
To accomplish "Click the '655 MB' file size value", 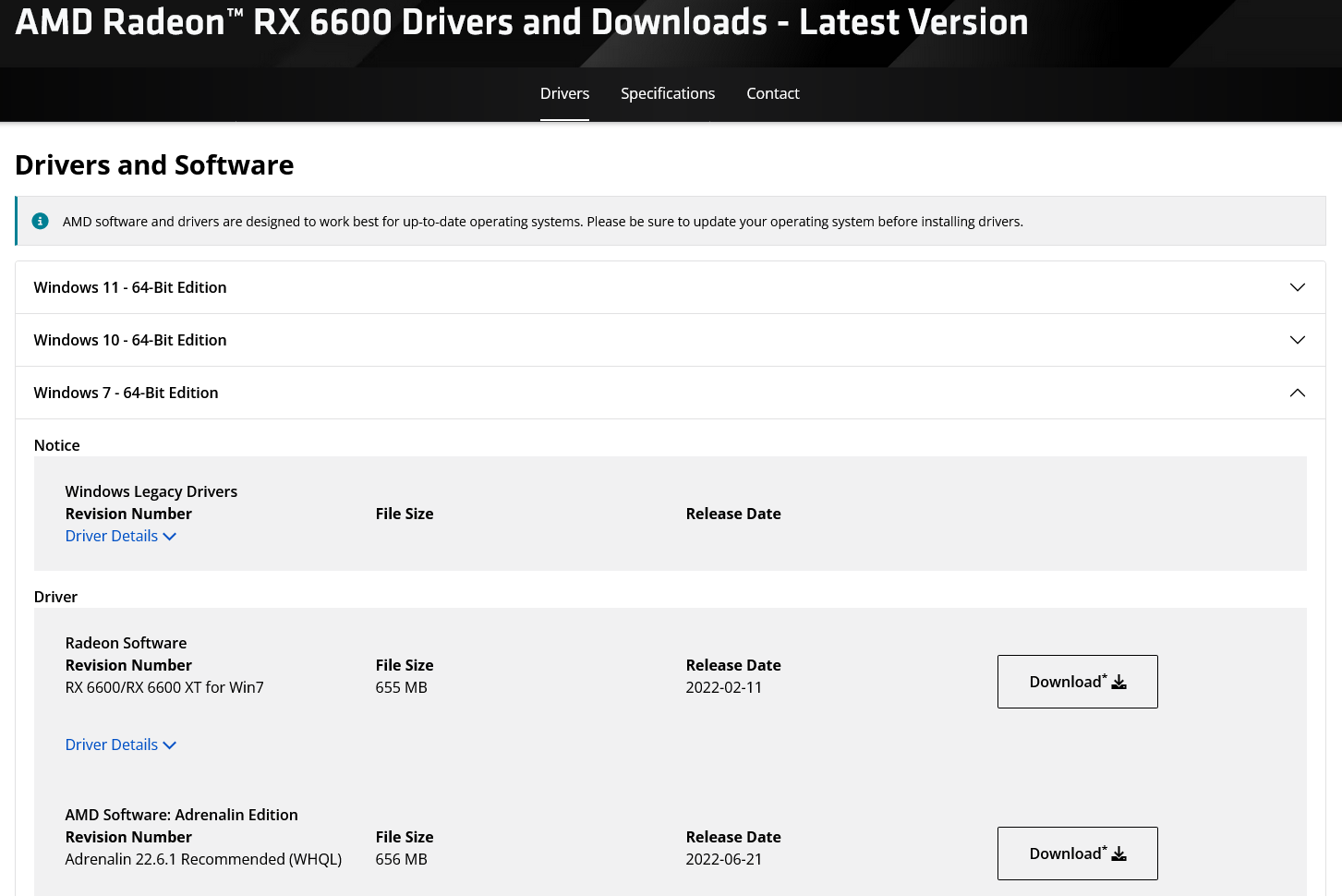I will coord(401,687).
